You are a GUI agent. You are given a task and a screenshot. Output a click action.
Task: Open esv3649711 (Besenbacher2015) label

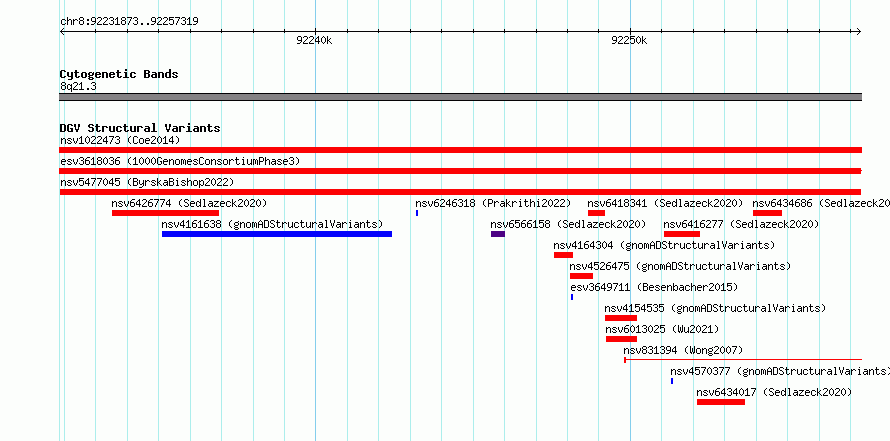pos(654,287)
